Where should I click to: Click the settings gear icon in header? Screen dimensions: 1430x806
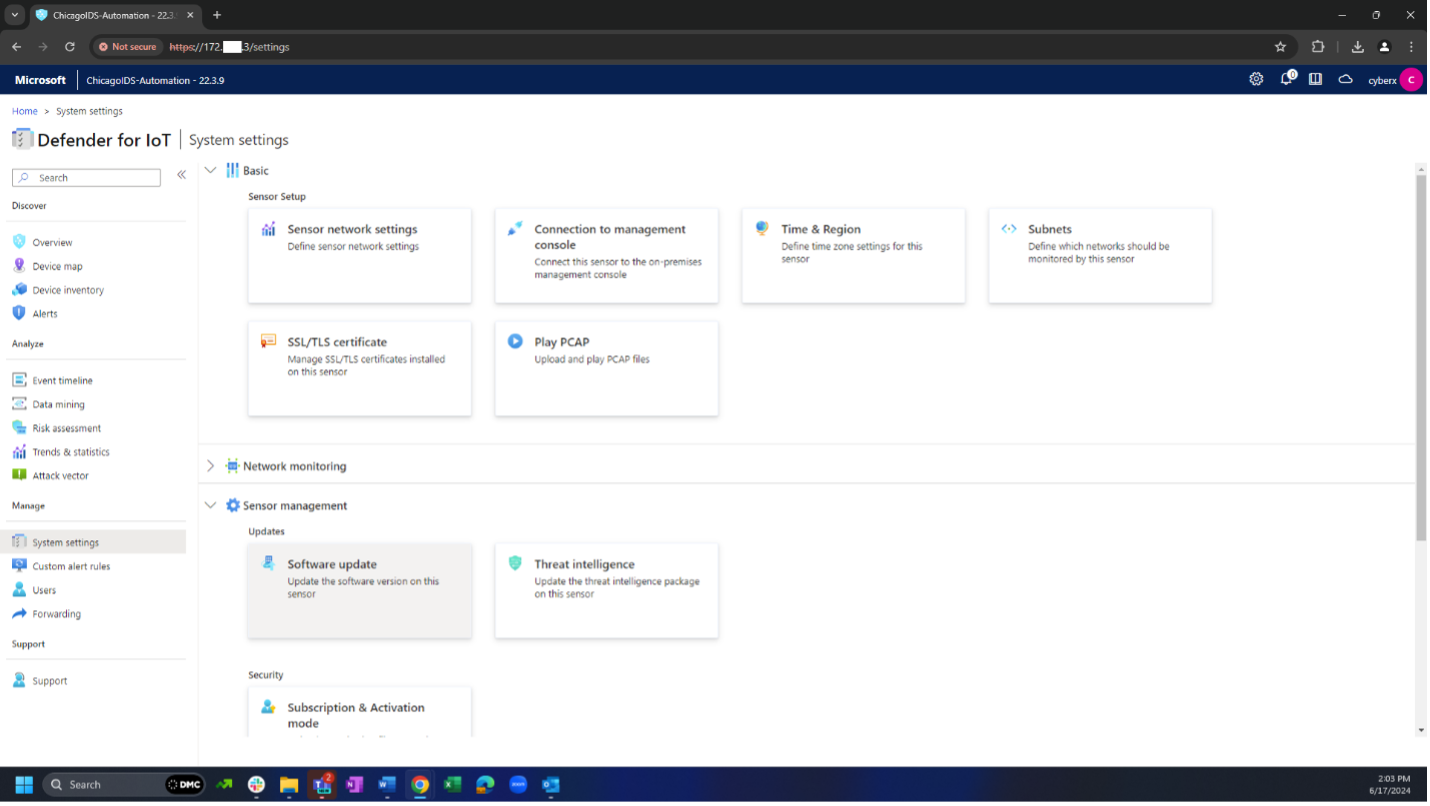[x=1256, y=80]
